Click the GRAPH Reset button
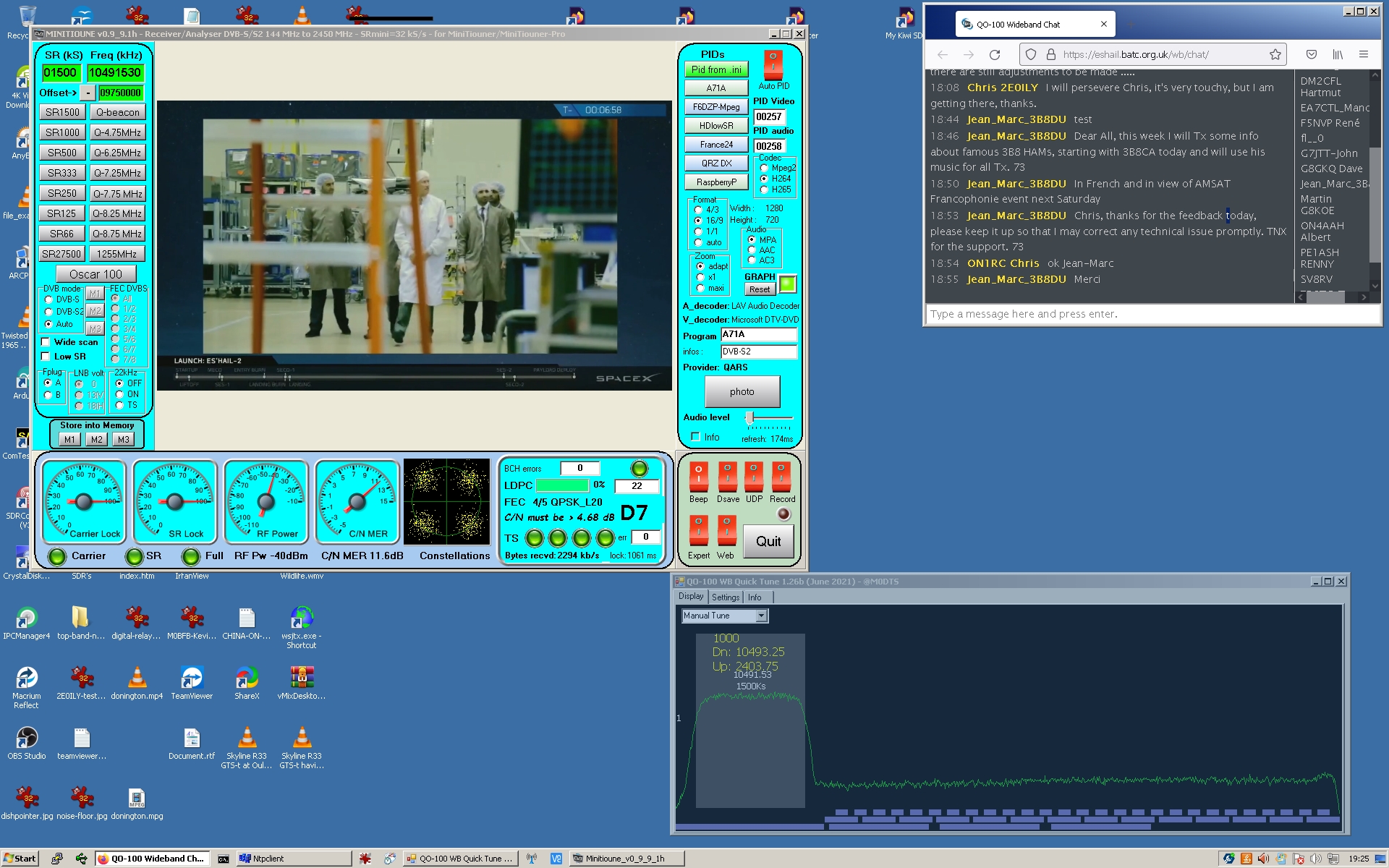 coord(760,289)
